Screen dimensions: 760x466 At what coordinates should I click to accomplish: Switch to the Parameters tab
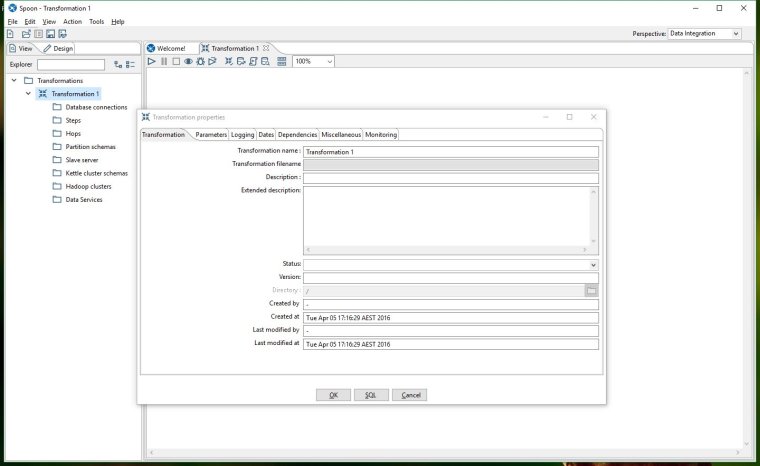(x=211, y=134)
